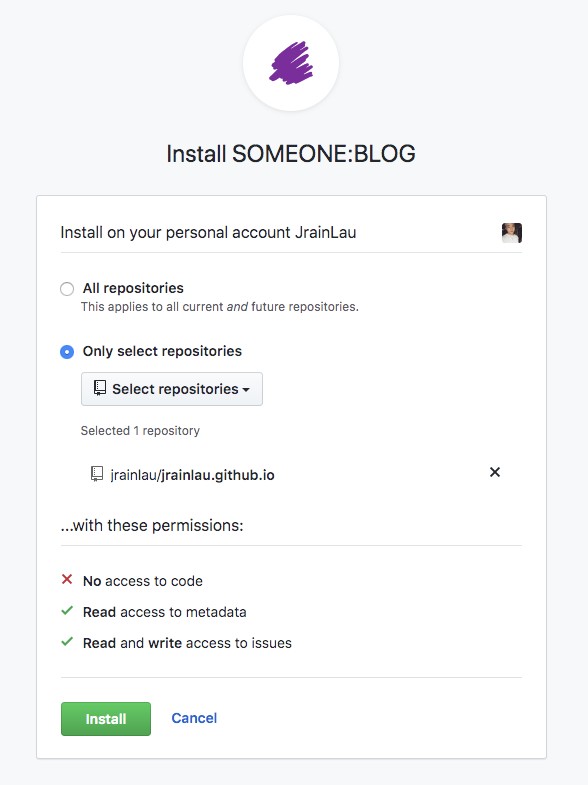This screenshot has width=588, height=785.
Task: Open the Select repositories dropdown
Action: tap(172, 389)
